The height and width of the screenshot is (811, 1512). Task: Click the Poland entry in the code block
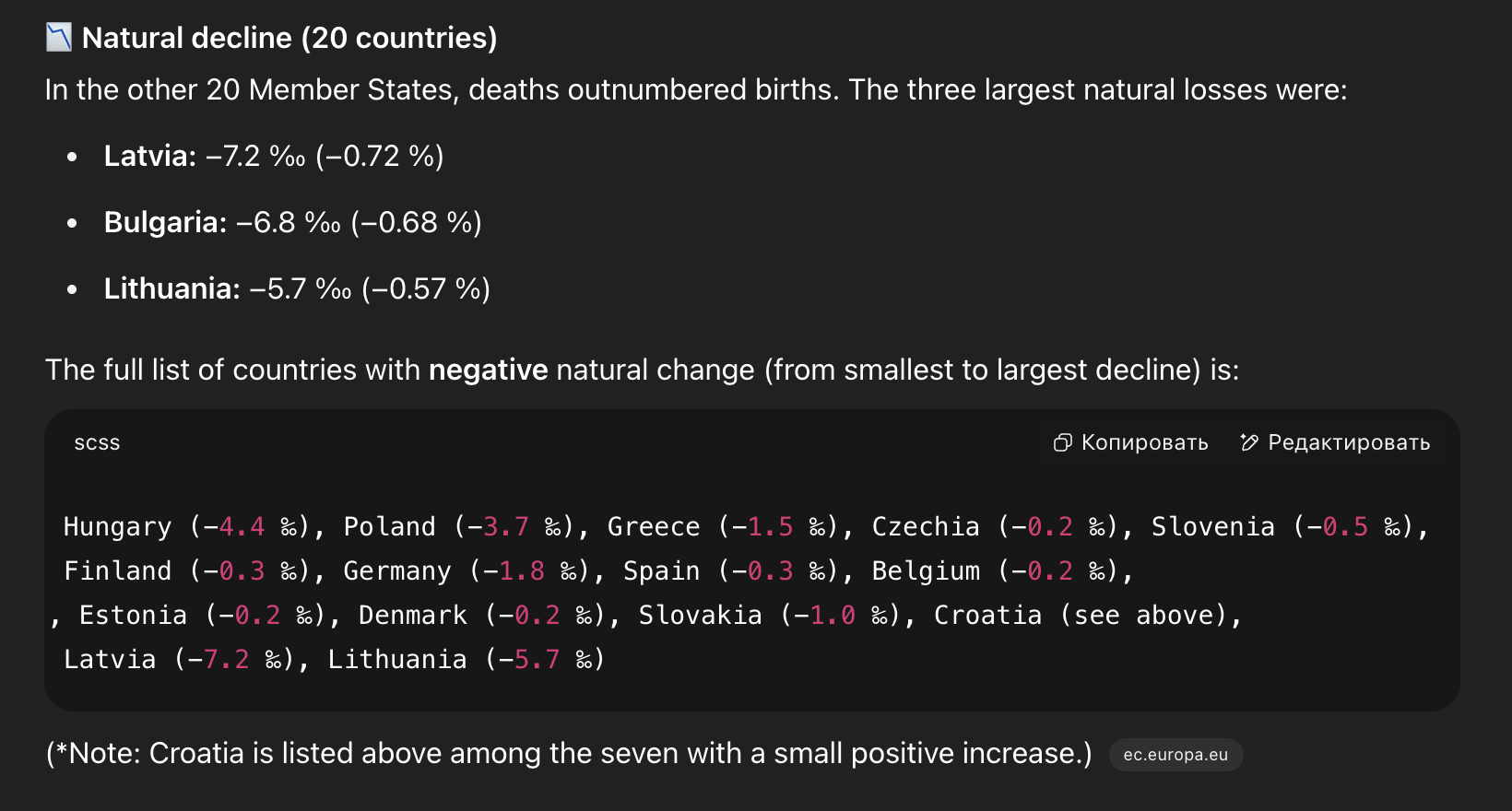tap(389, 527)
